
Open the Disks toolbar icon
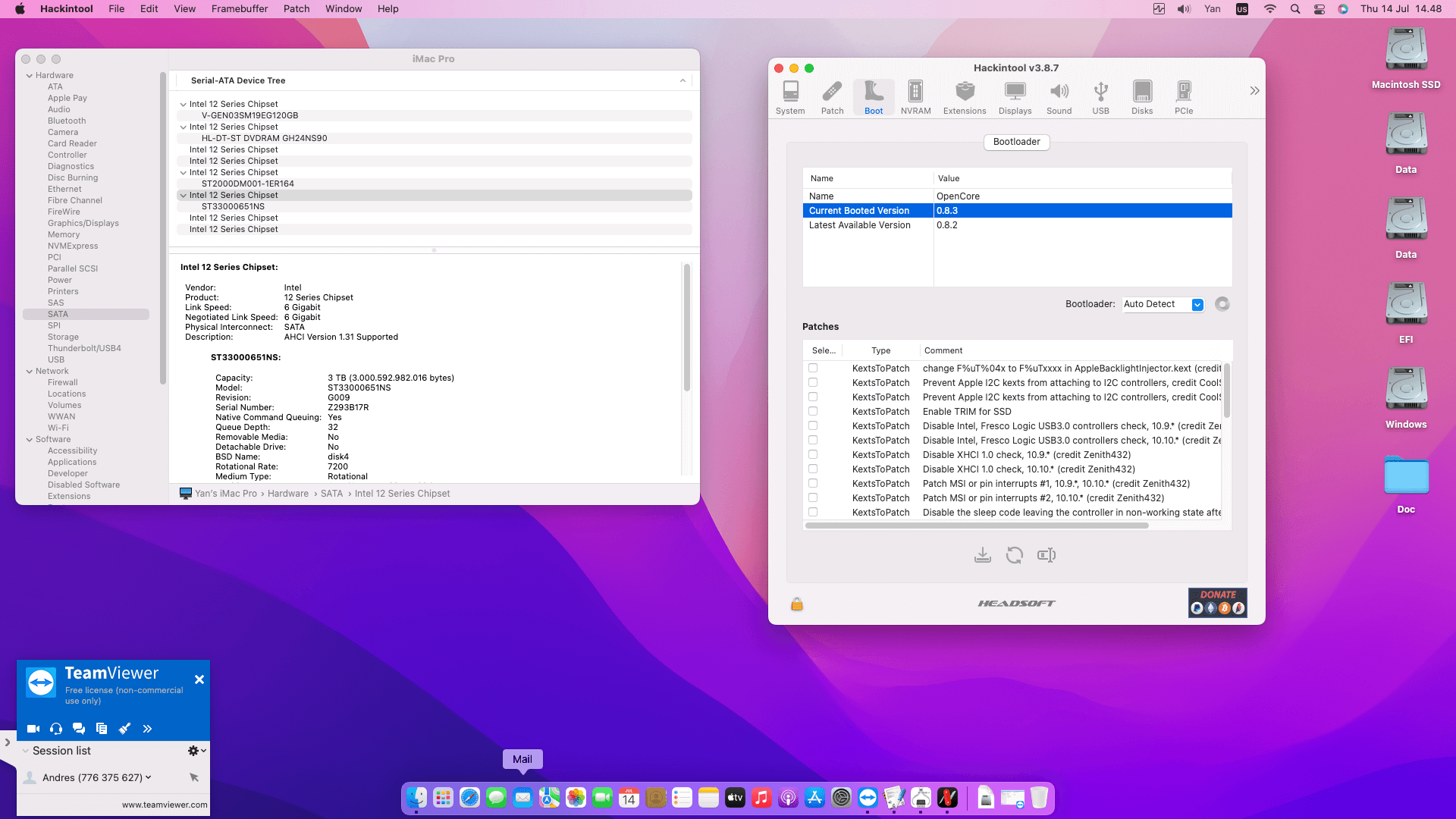click(1142, 97)
